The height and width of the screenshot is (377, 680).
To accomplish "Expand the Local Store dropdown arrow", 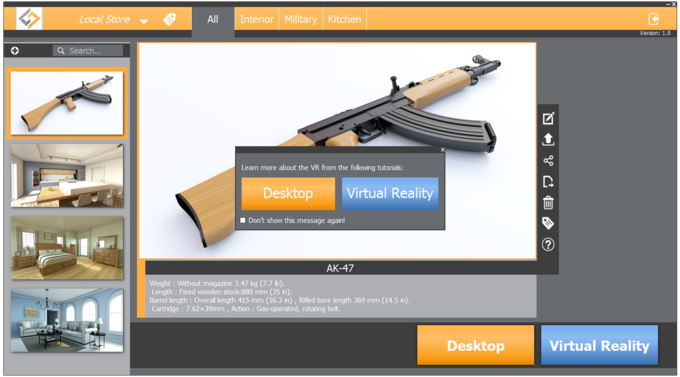I will [x=144, y=21].
